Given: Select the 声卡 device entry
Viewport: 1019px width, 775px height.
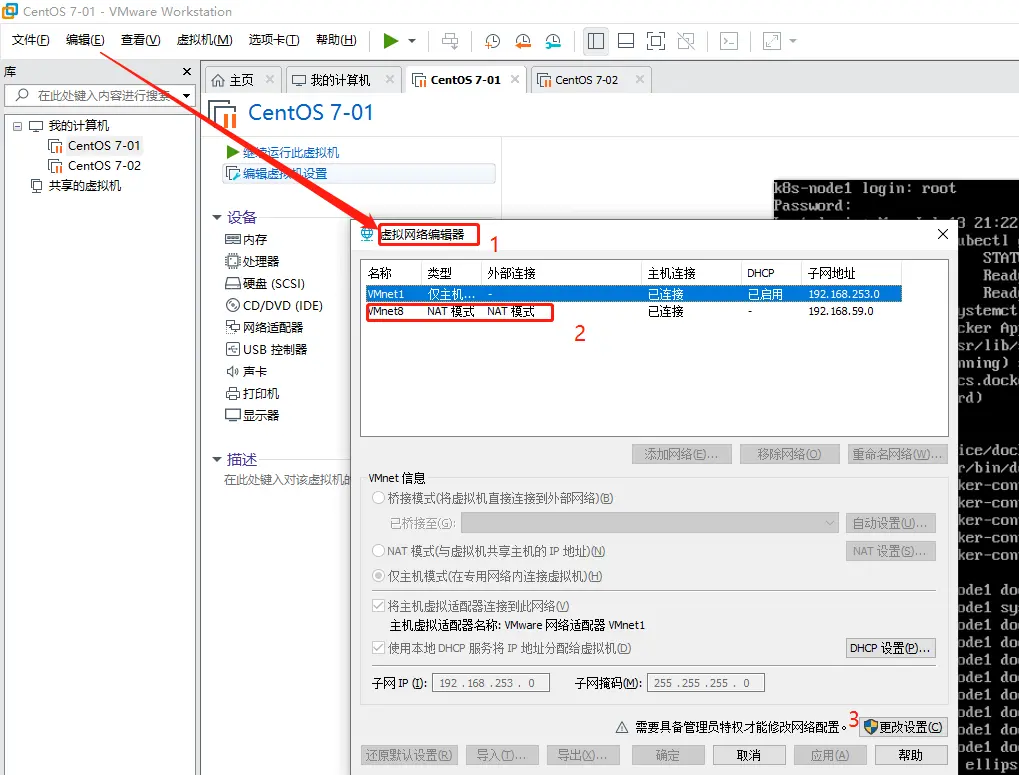Looking at the screenshot, I should (x=246, y=372).
